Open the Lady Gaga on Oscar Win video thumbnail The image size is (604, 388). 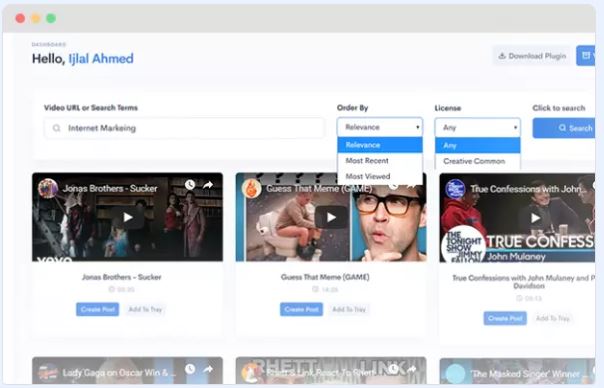[x=128, y=370]
